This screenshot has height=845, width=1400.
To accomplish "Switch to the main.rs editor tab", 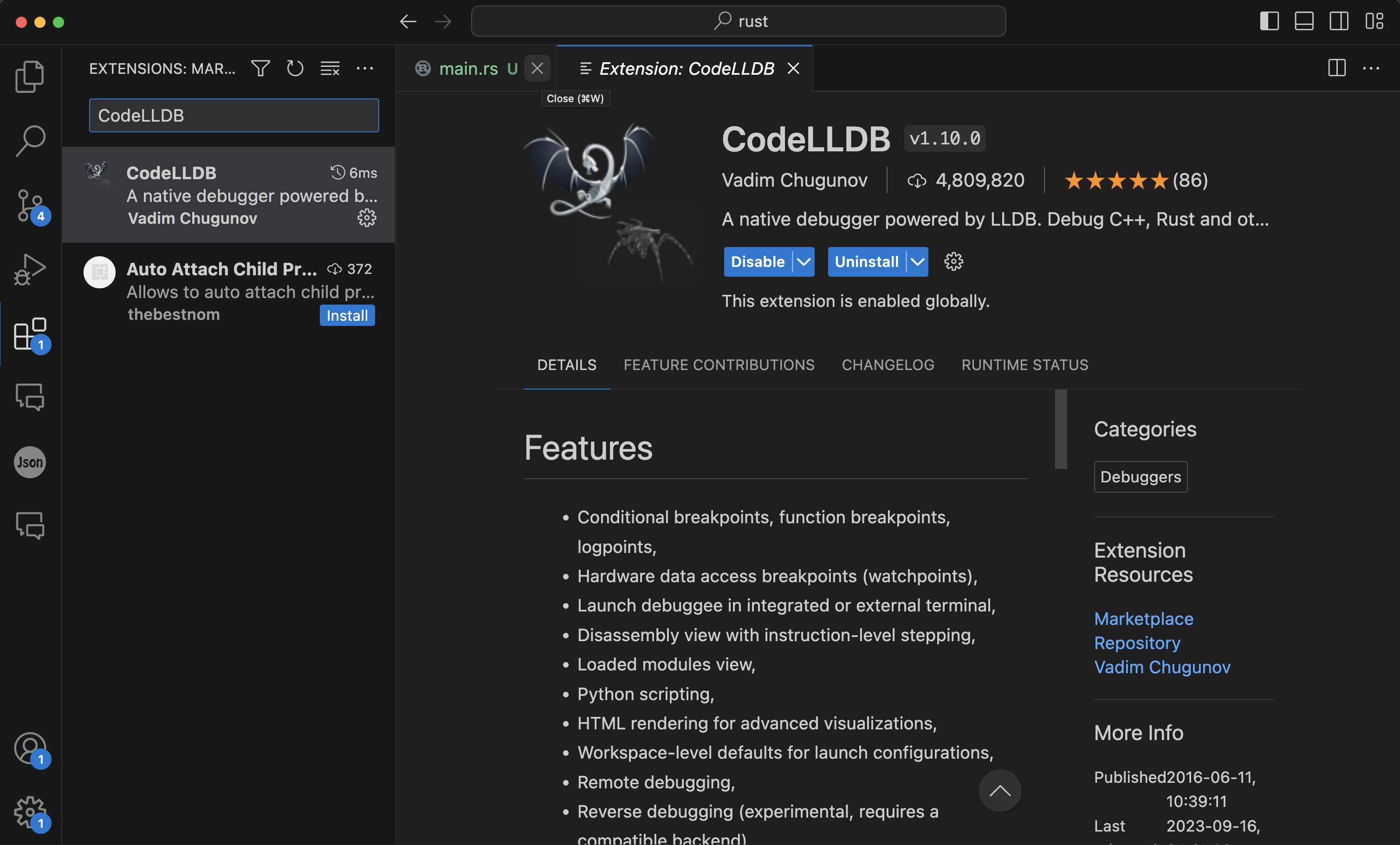I will (468, 69).
